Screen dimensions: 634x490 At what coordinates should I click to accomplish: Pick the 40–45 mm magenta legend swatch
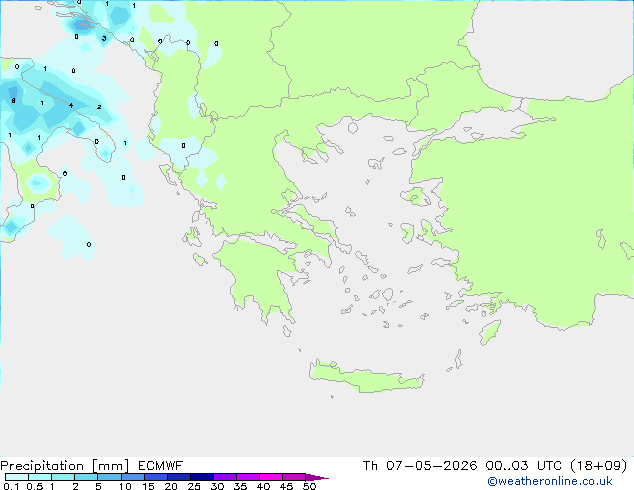(x=271, y=477)
